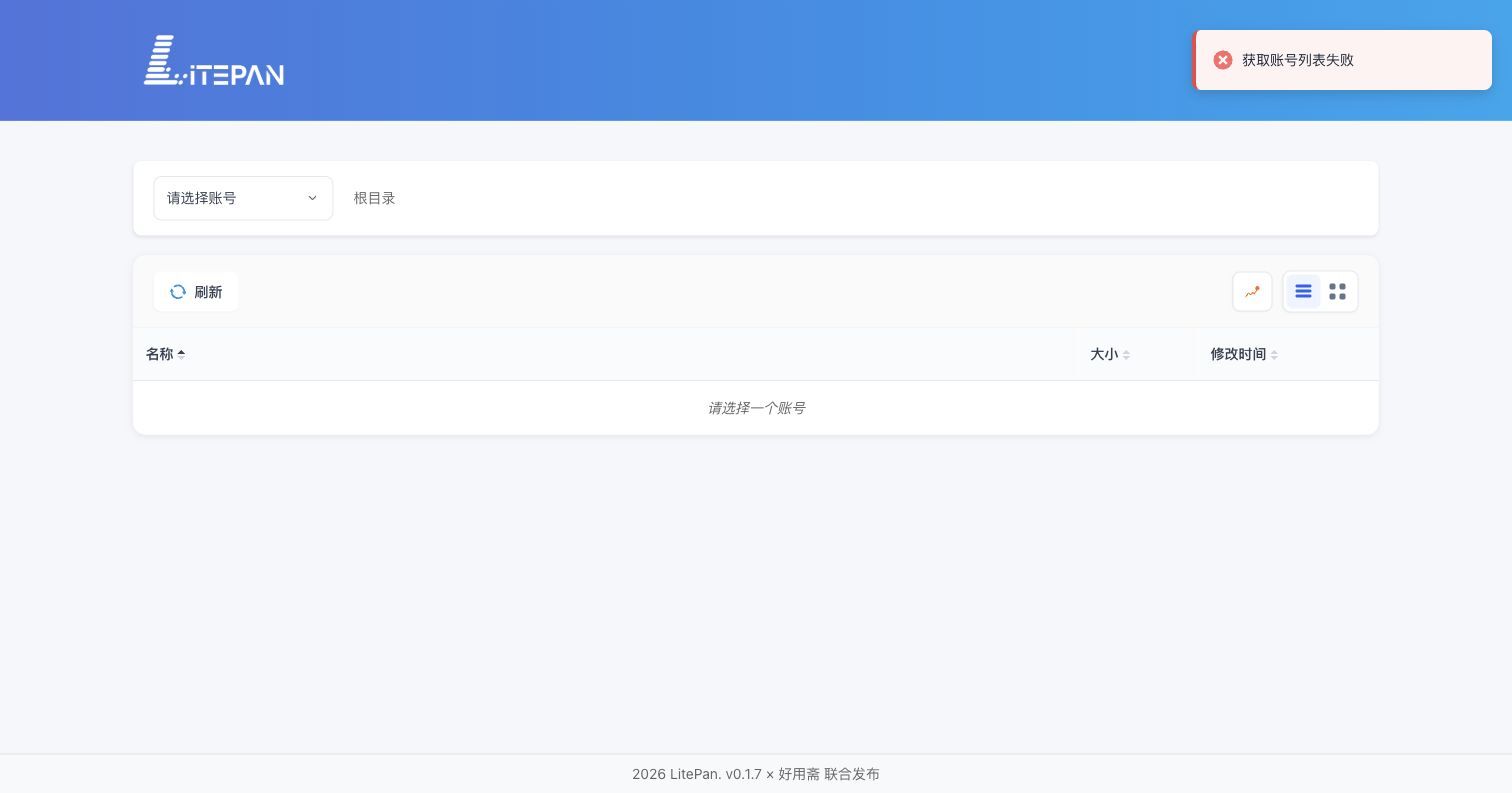Click the 获取账号列表失败 notification text
Screen dimensions: 1512x793
click(1298, 60)
